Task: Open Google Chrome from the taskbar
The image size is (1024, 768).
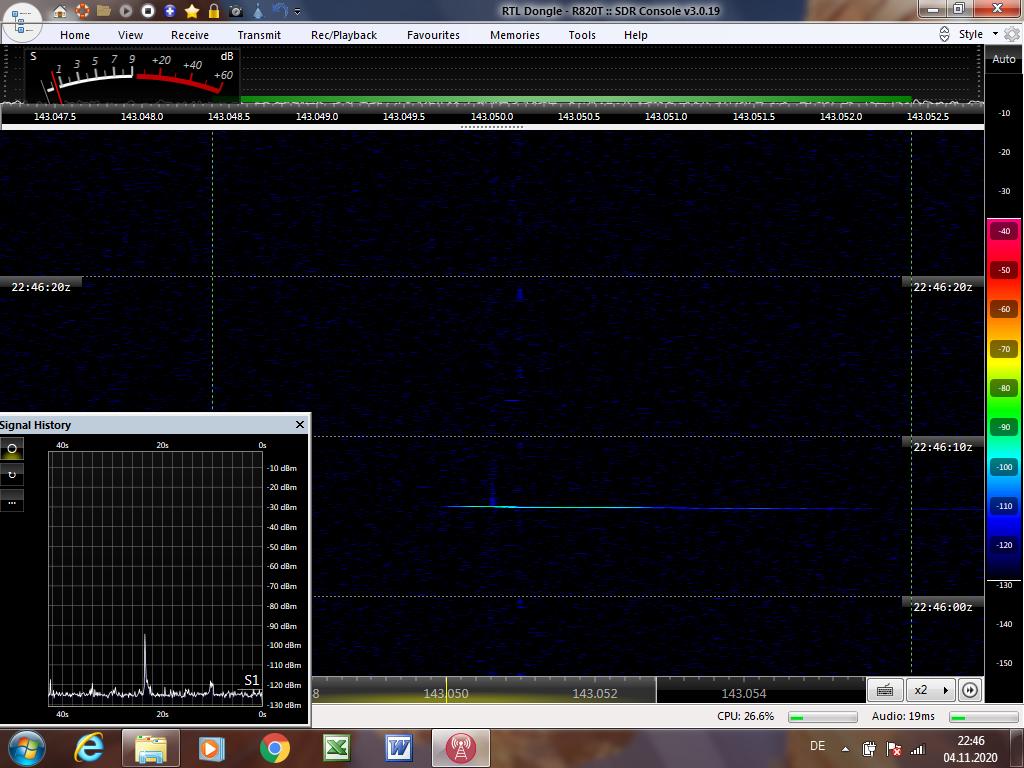Action: point(274,748)
